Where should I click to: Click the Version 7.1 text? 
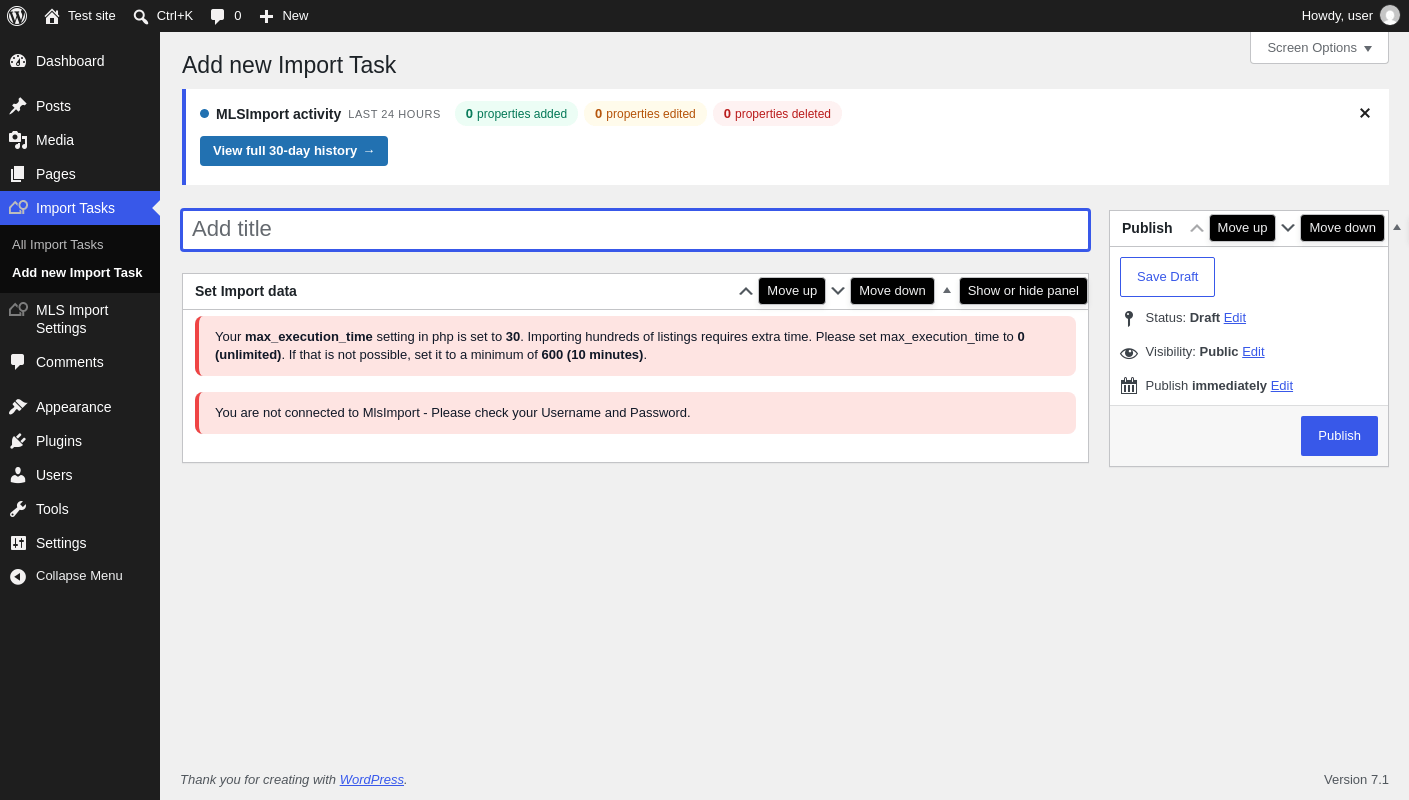[x=1356, y=779]
